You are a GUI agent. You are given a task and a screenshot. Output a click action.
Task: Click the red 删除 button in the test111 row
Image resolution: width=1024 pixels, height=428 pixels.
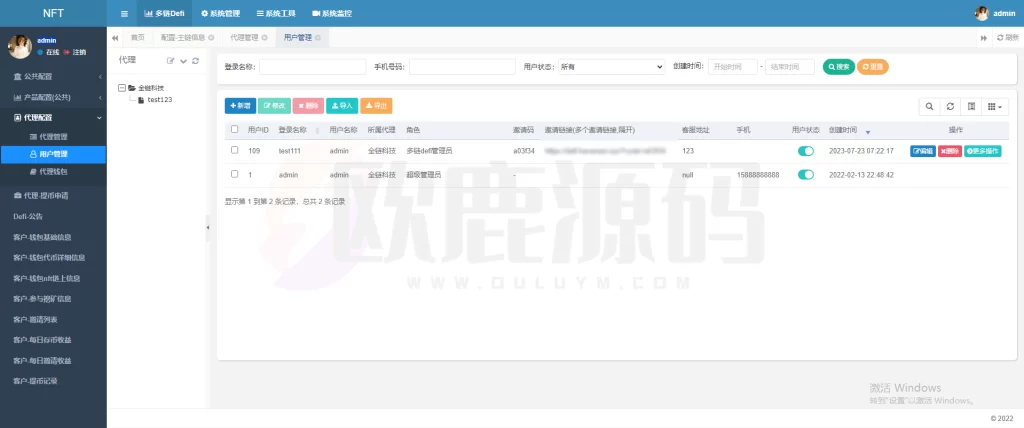click(x=950, y=151)
